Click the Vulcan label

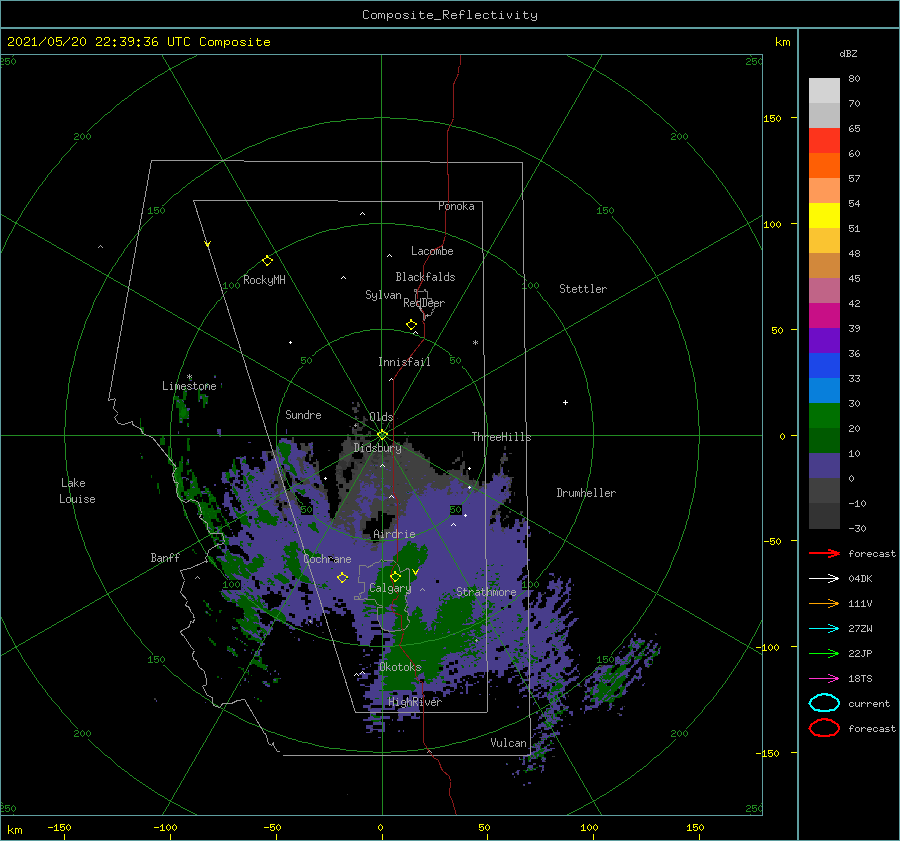(509, 743)
